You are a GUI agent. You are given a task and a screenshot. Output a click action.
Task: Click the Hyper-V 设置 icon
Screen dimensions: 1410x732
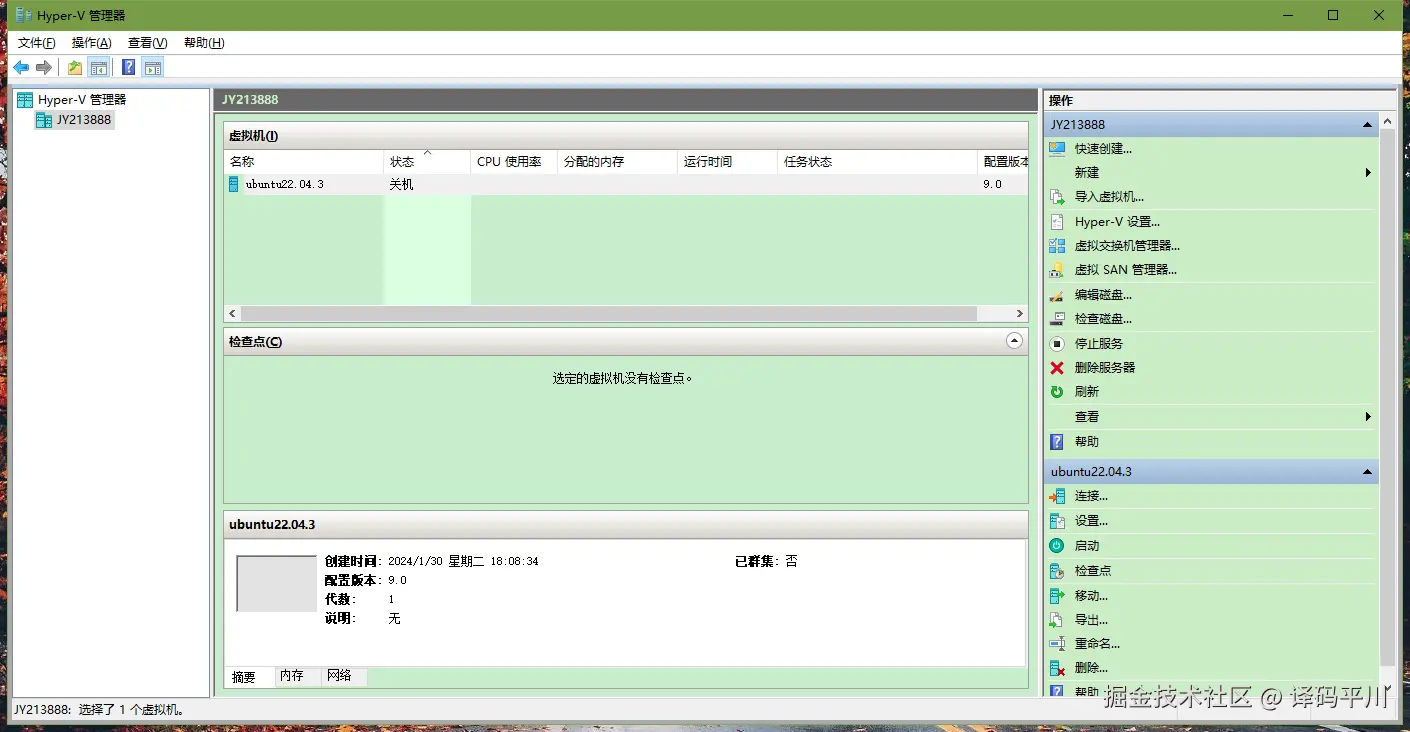(x=1057, y=222)
